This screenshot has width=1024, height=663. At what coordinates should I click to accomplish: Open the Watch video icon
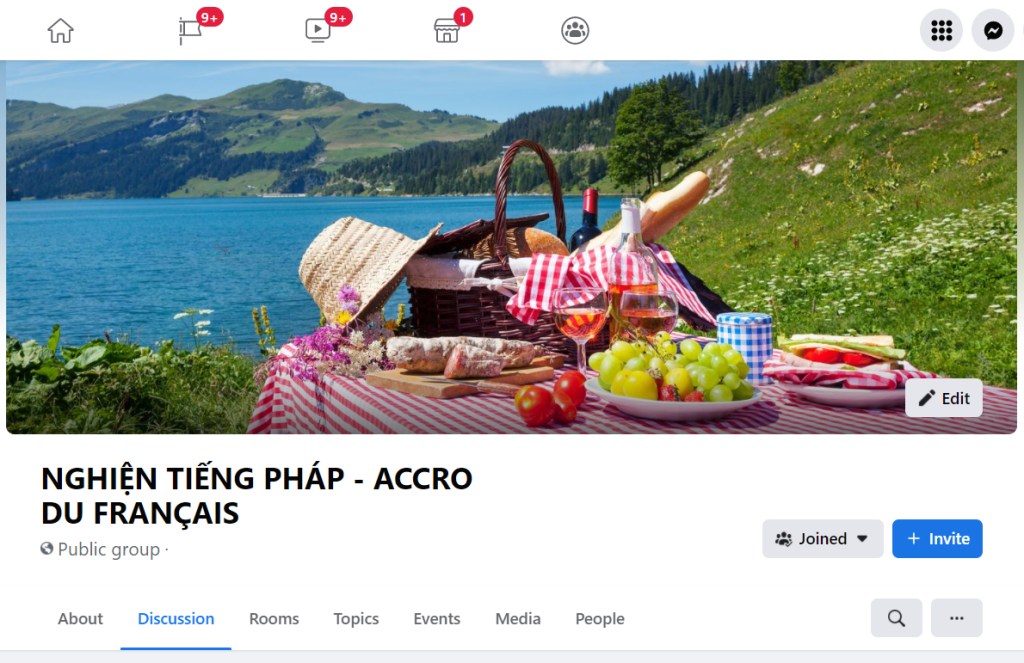tap(317, 30)
